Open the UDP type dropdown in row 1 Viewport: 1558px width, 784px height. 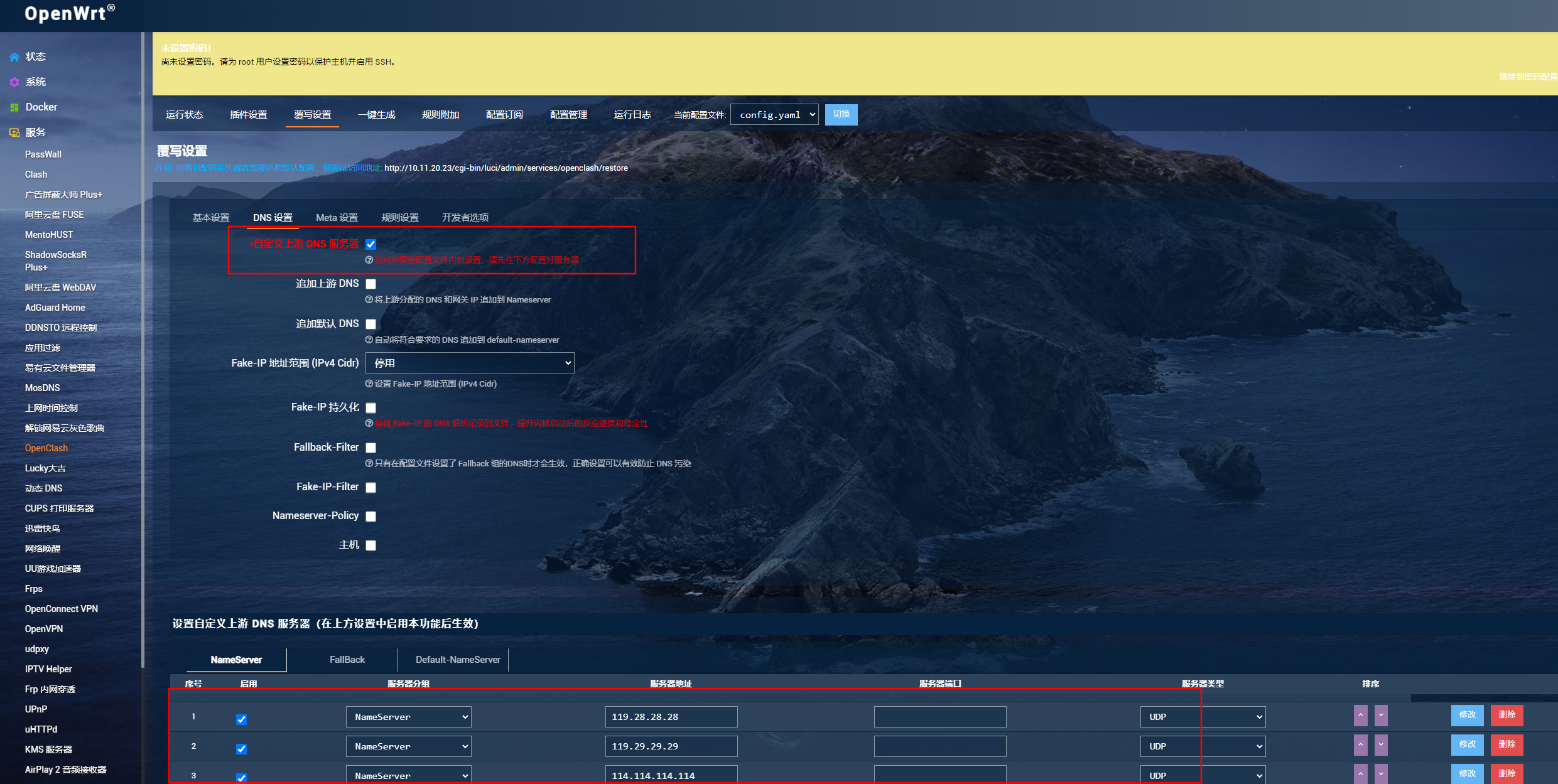point(1203,717)
